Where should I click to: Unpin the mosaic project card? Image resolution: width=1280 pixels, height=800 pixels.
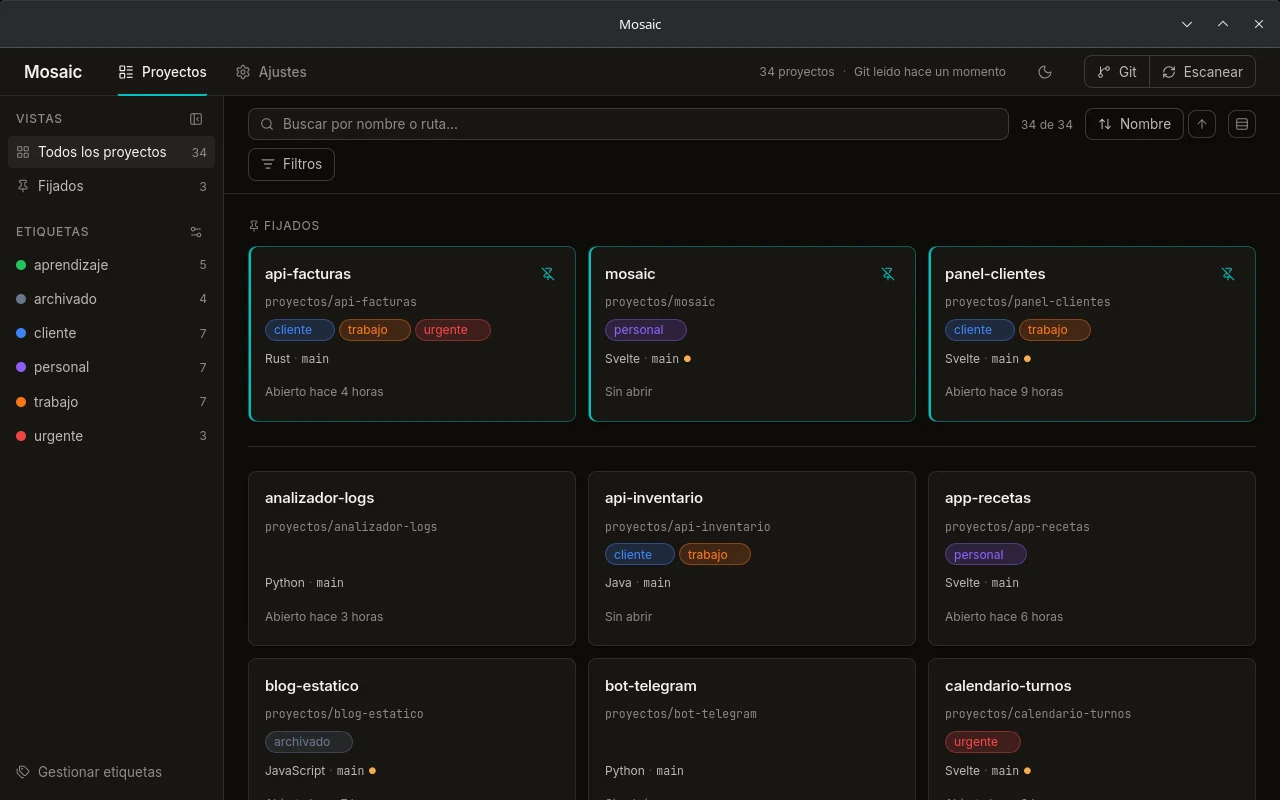click(x=888, y=274)
